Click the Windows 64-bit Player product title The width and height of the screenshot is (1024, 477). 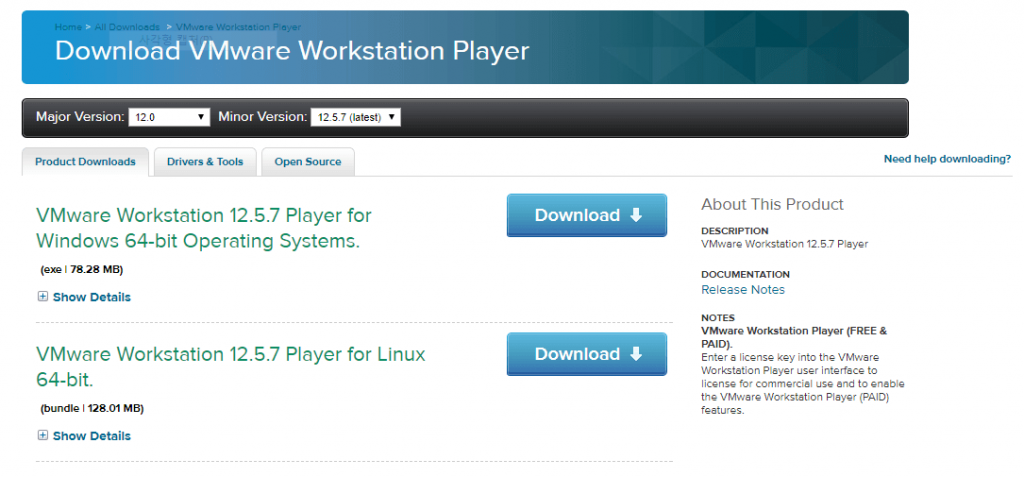pos(203,228)
